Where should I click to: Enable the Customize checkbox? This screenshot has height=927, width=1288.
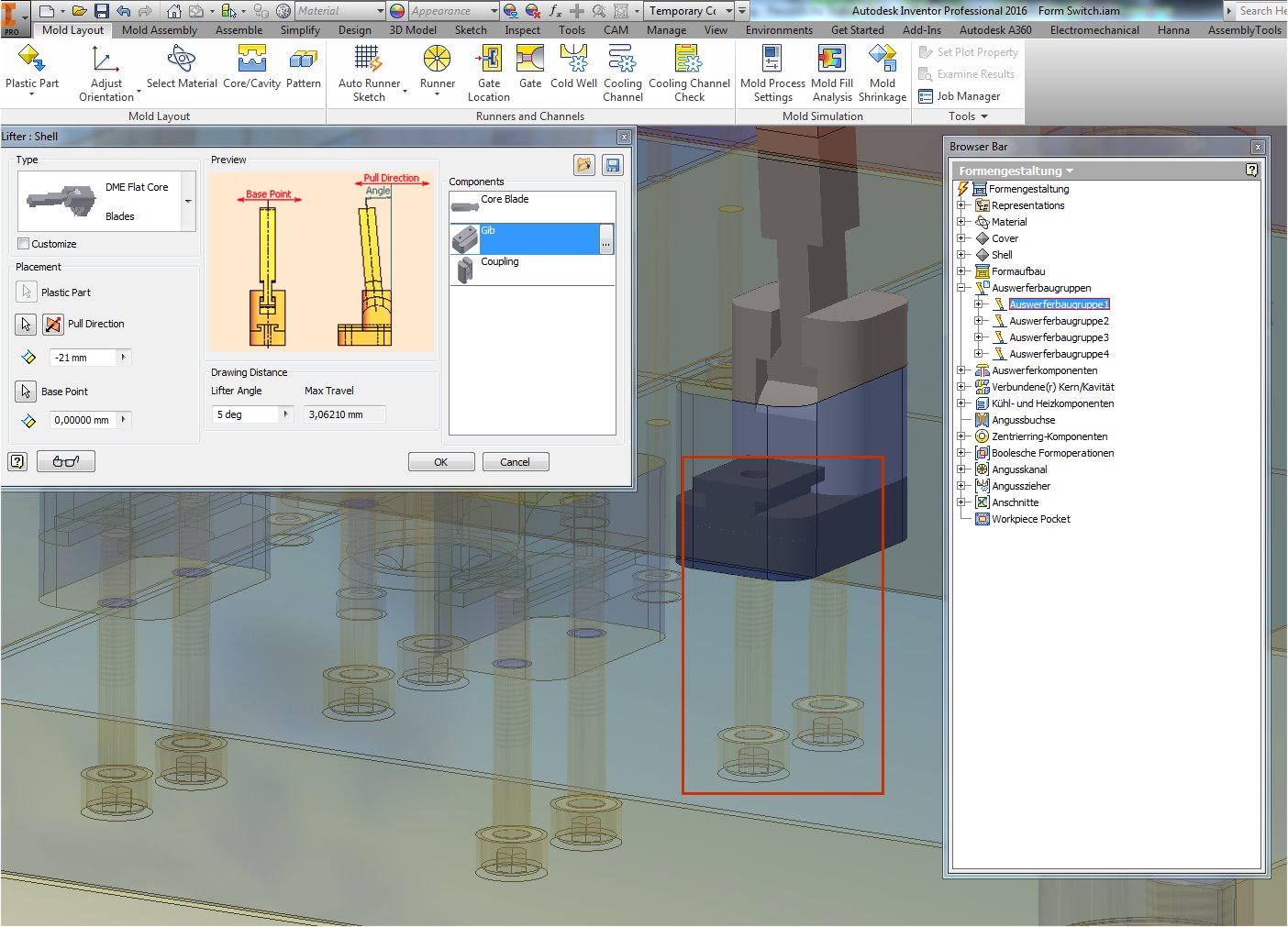pyautogui.click(x=24, y=243)
